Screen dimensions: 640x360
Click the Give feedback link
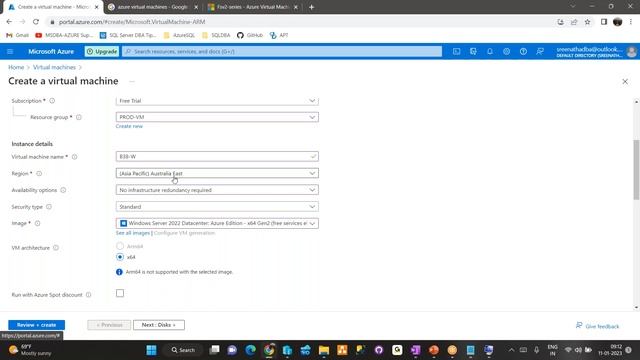(x=597, y=326)
